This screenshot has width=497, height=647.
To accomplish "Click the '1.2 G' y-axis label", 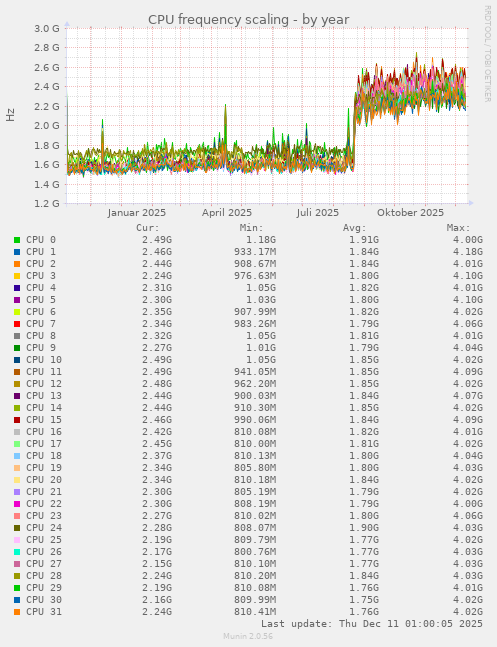I will 47,203.
